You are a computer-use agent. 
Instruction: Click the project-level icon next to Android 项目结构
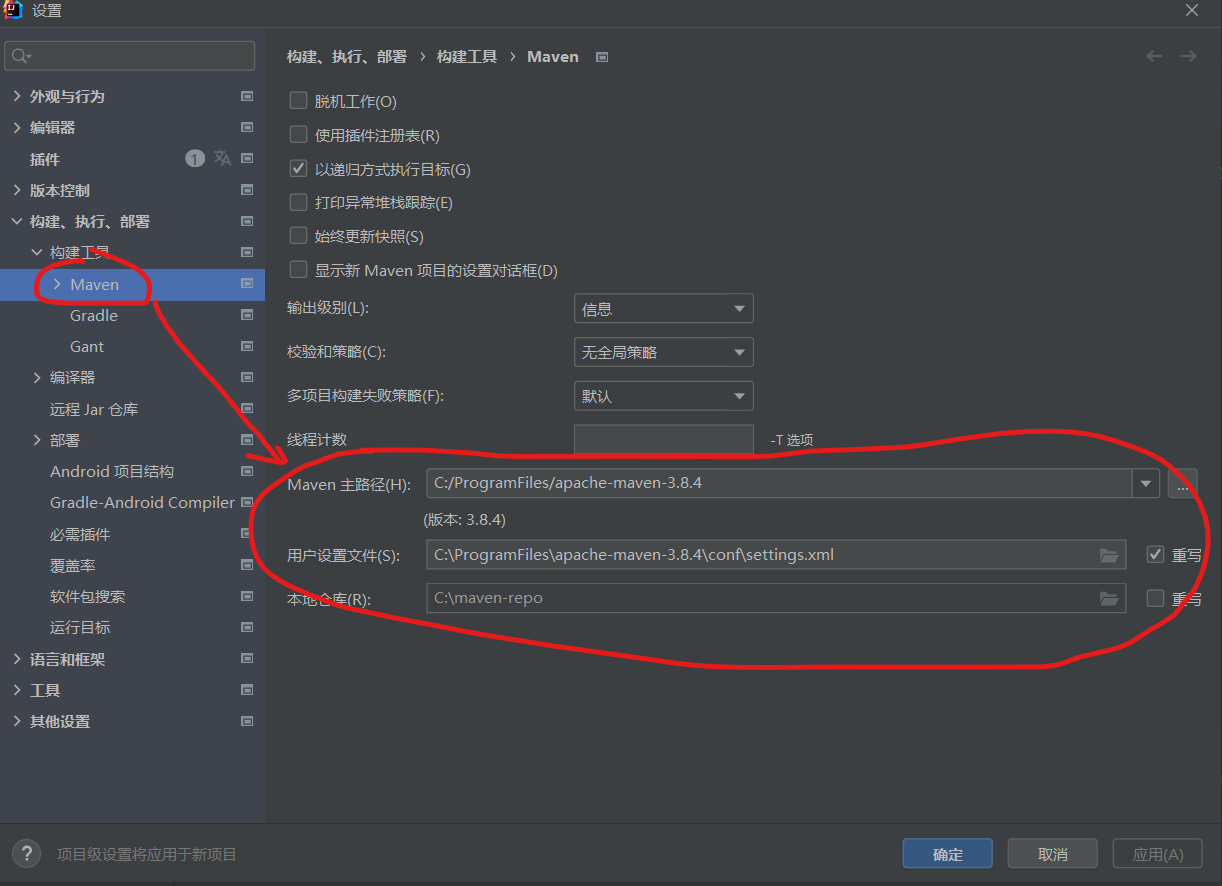click(x=247, y=471)
